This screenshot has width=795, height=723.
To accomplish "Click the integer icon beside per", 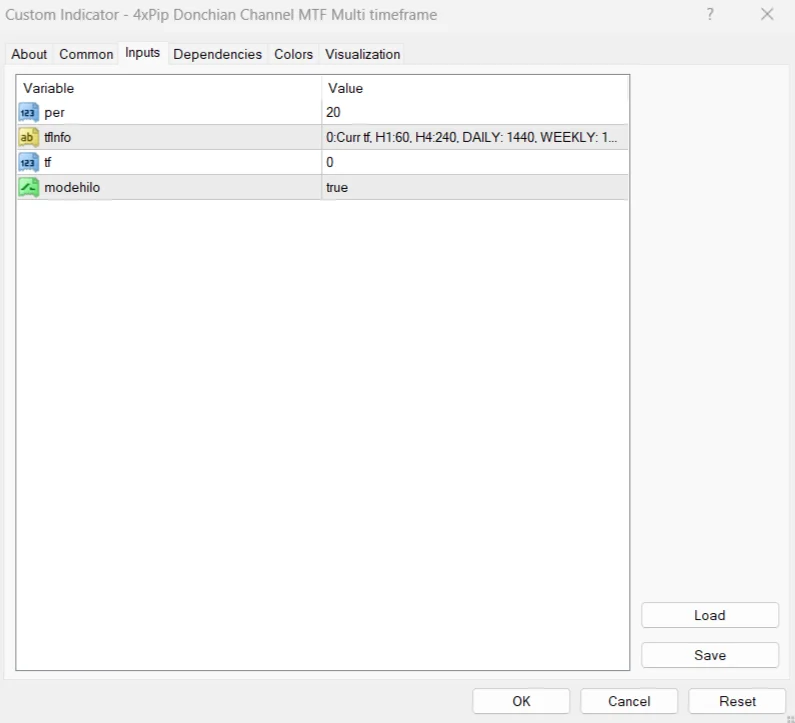I will (x=28, y=113).
